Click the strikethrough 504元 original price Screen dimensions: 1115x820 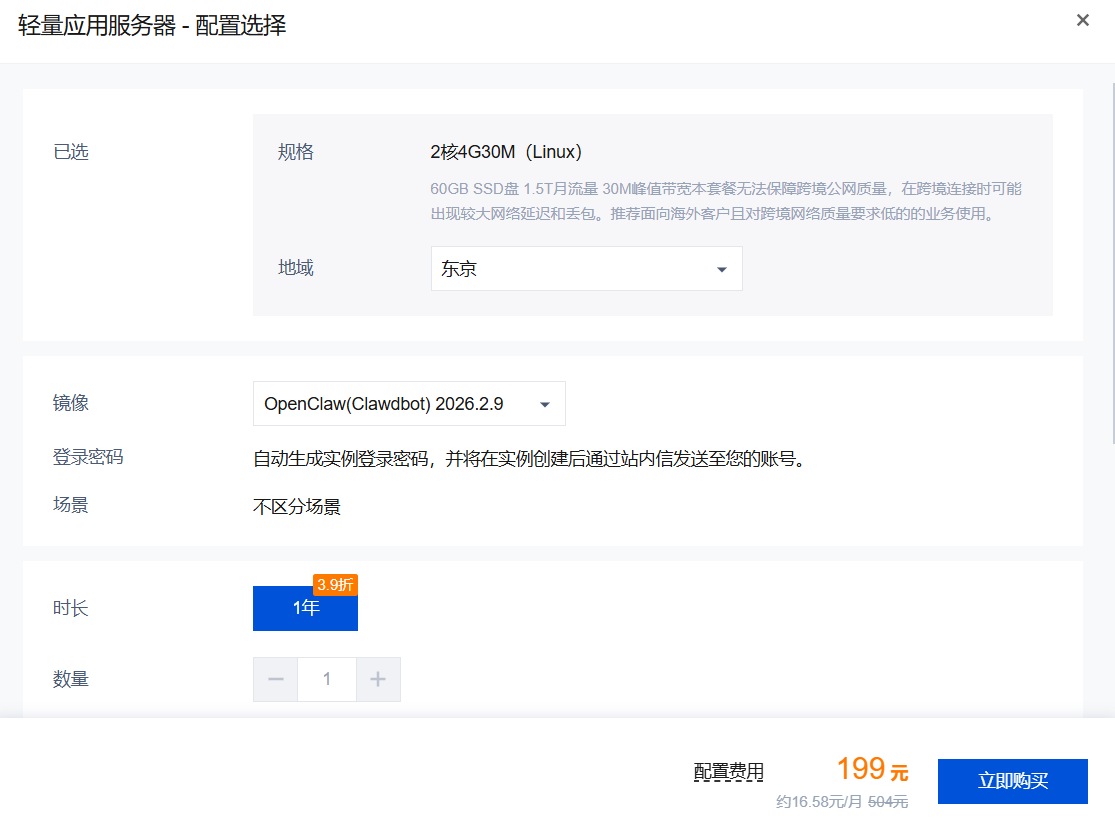coord(888,802)
